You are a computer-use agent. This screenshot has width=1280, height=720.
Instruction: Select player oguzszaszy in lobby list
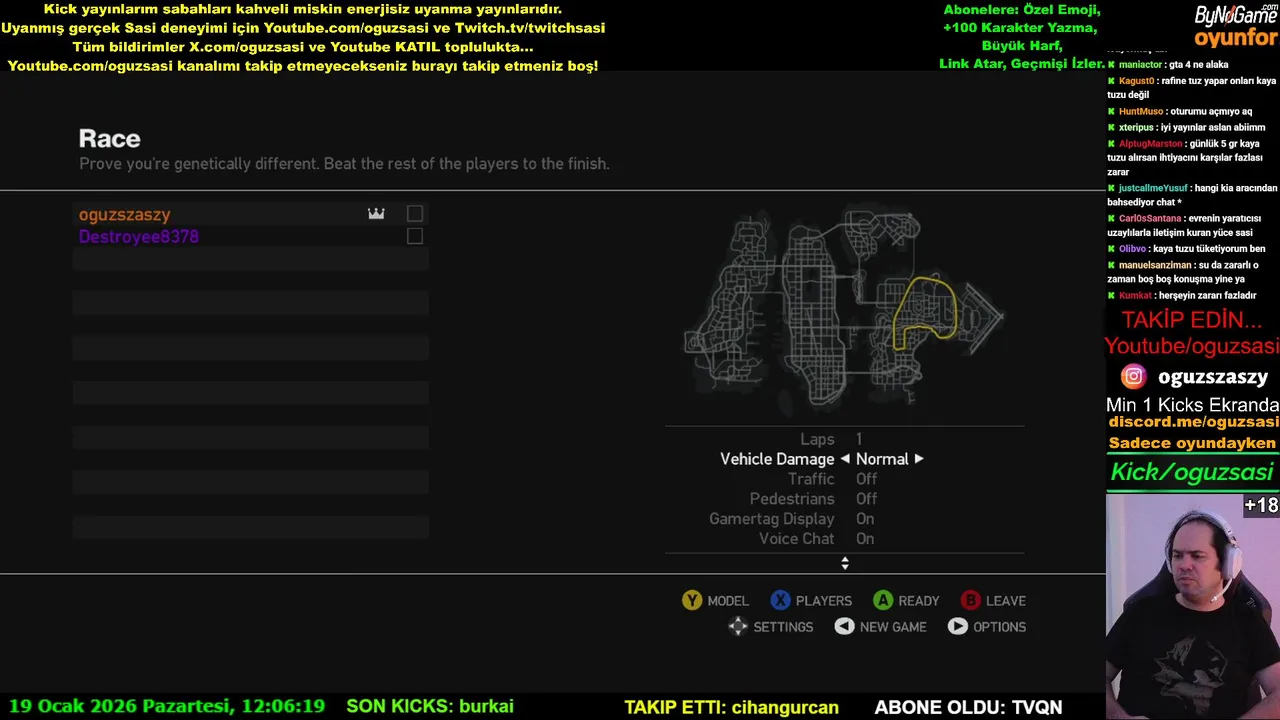tap(250, 214)
